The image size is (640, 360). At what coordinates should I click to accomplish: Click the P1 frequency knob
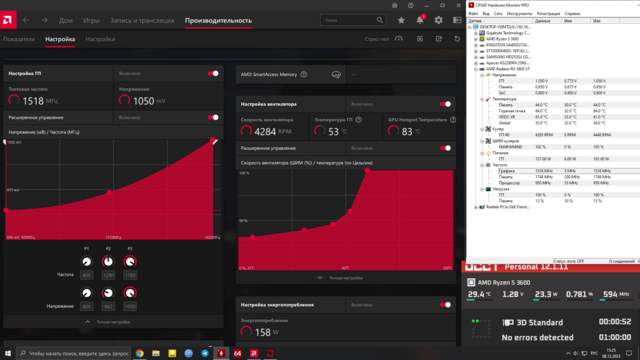tap(87, 262)
